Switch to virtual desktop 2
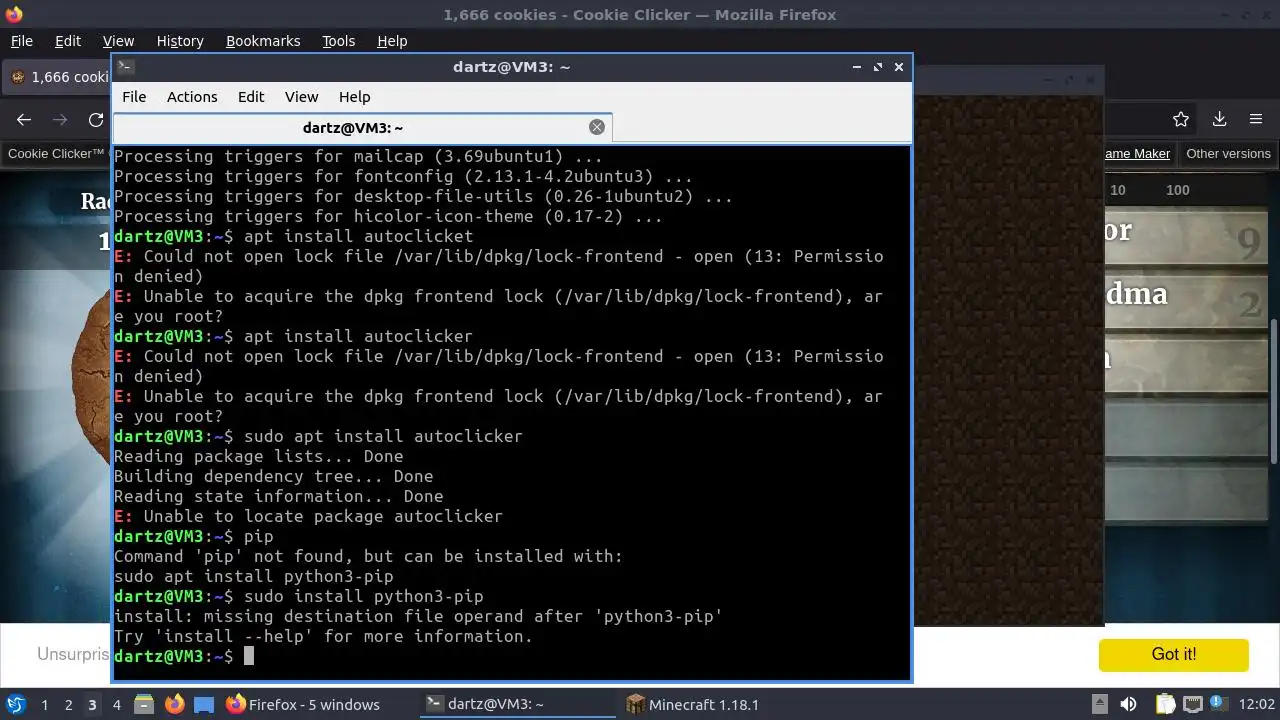Viewport: 1280px width, 720px height. (68, 704)
